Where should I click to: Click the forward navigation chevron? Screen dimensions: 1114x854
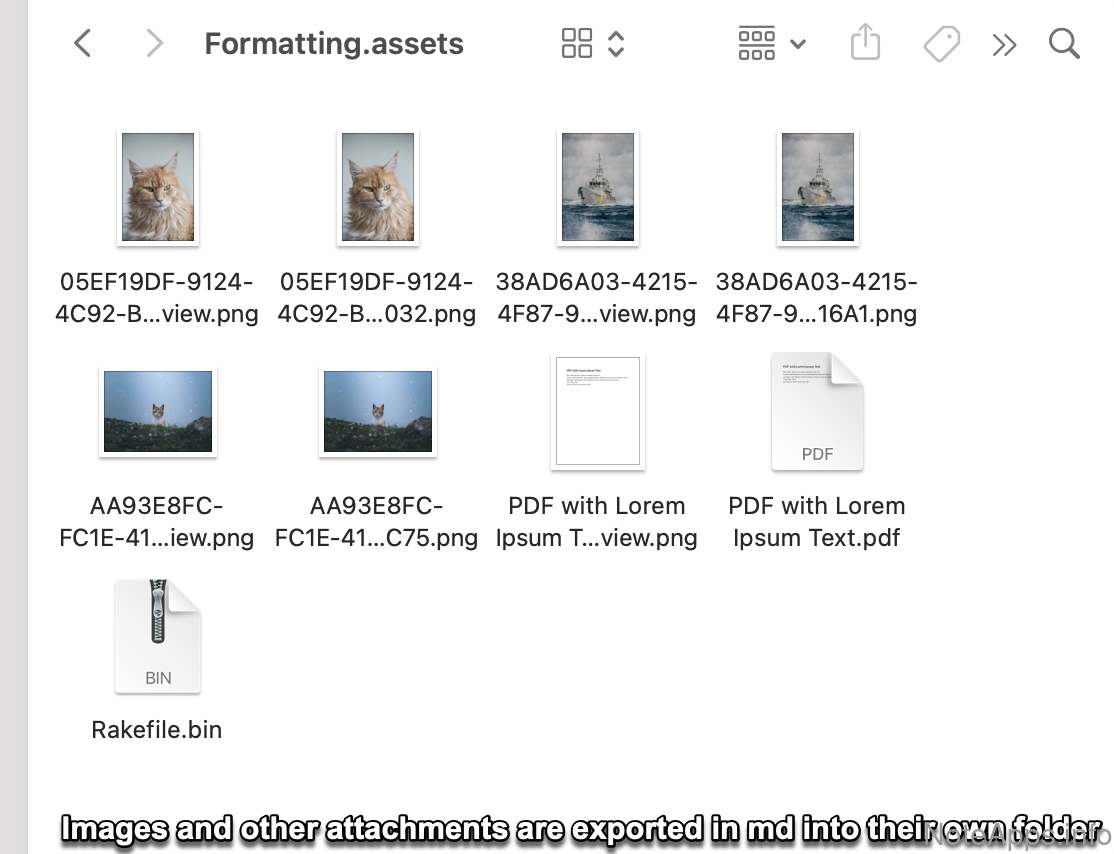[153, 44]
